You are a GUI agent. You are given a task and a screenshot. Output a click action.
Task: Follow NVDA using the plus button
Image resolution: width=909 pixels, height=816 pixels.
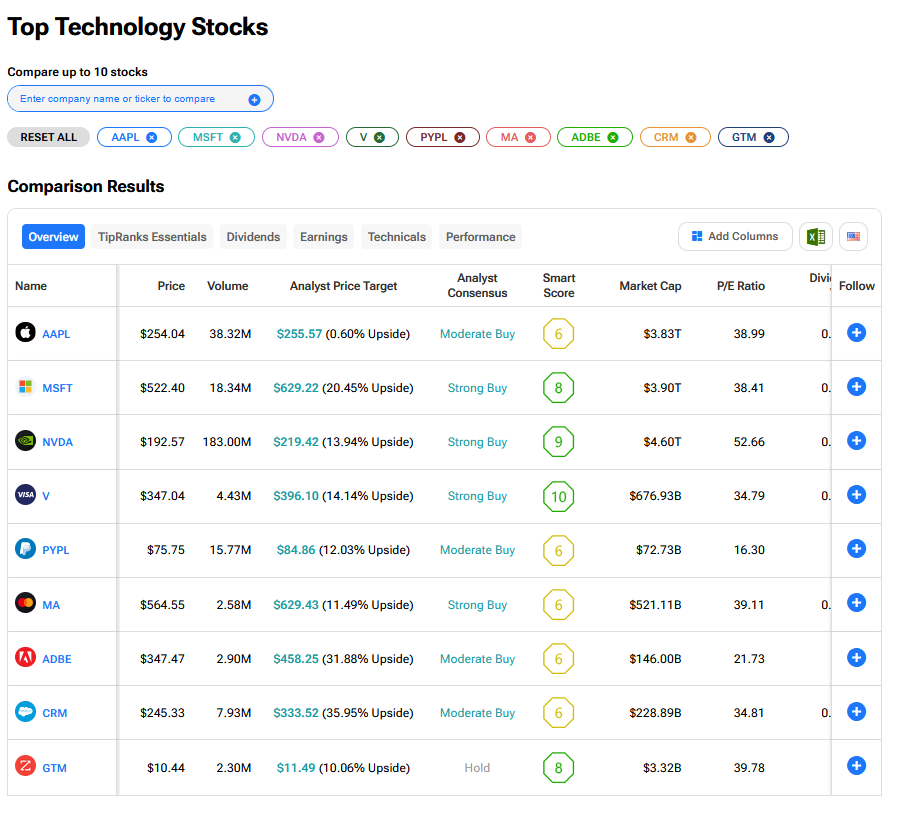856,441
